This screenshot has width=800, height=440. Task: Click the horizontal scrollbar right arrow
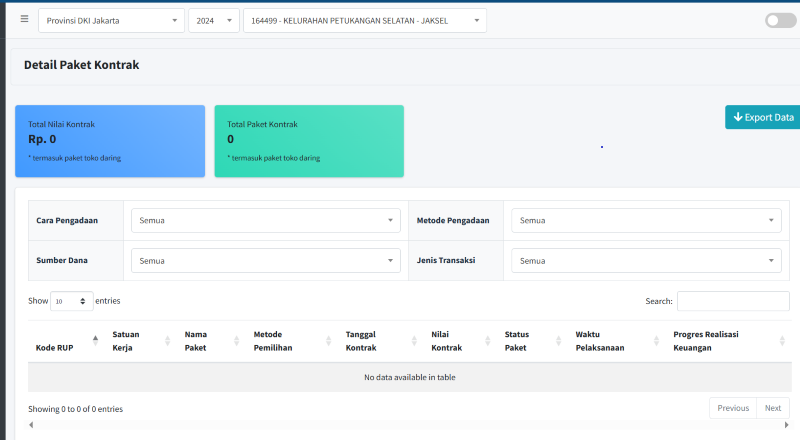tap(786, 425)
